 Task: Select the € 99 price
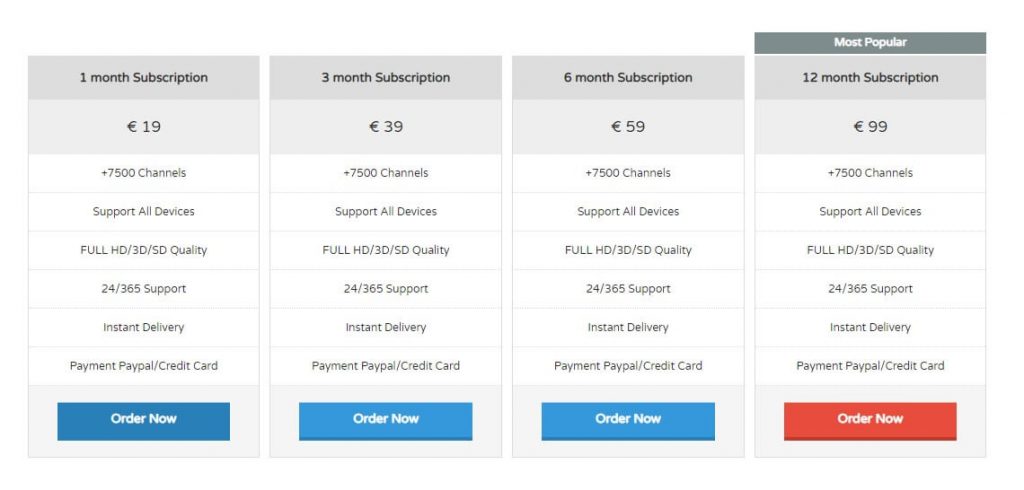(870, 126)
